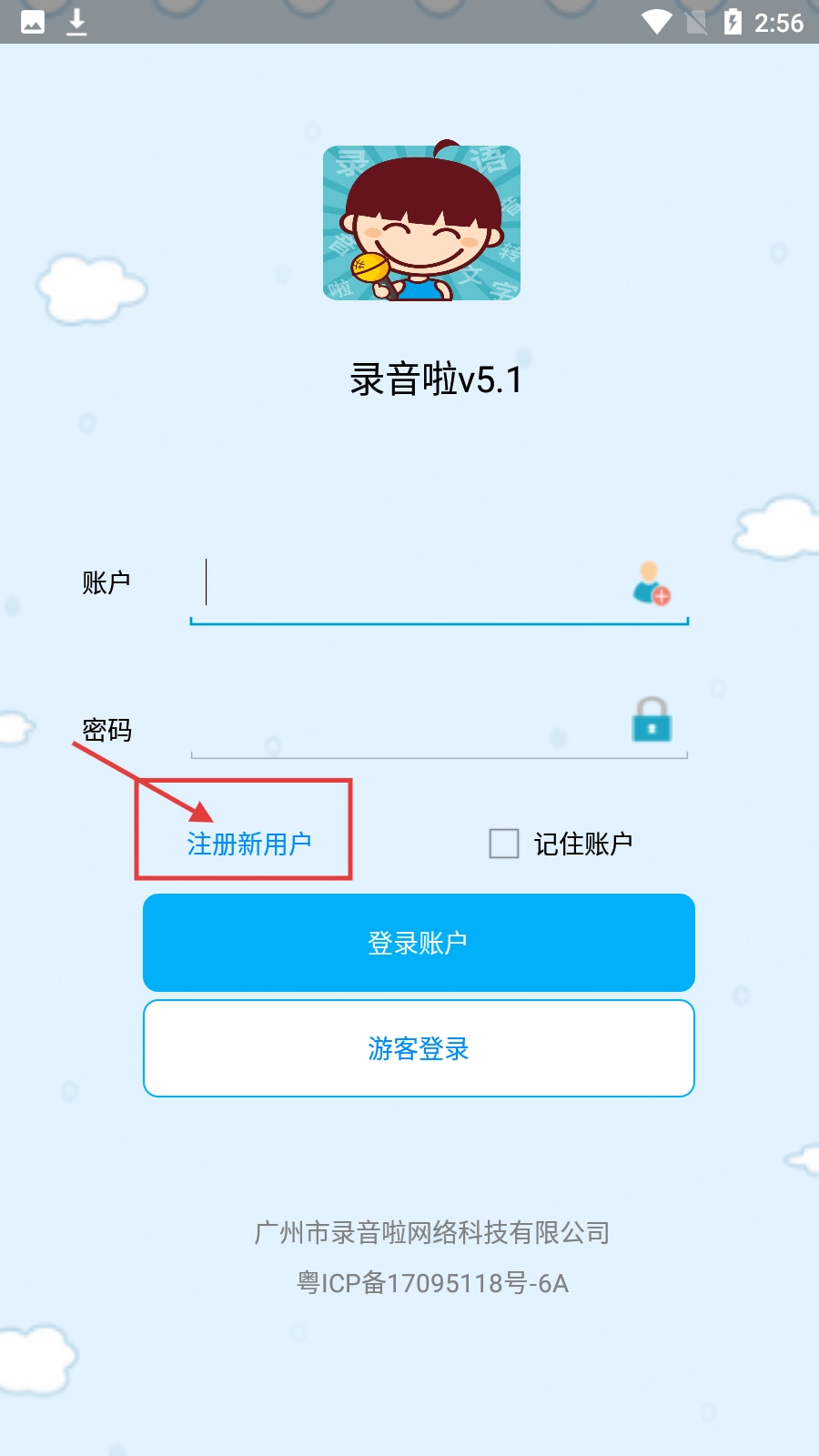819x1456 pixels.
Task: Tap the company name 广州市录音啦网络科技有限公司
Action: pyautogui.click(x=432, y=1232)
